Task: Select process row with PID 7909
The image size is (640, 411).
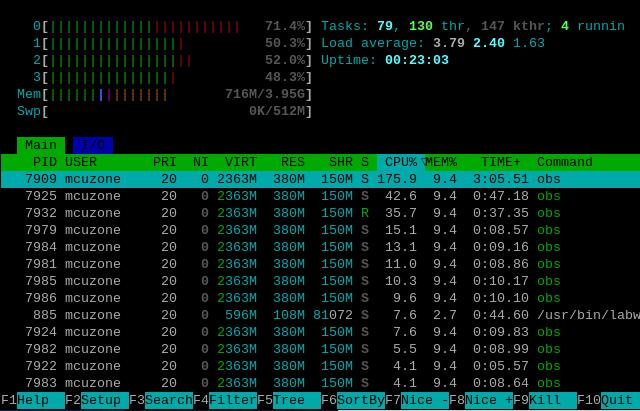Action: pos(320,179)
